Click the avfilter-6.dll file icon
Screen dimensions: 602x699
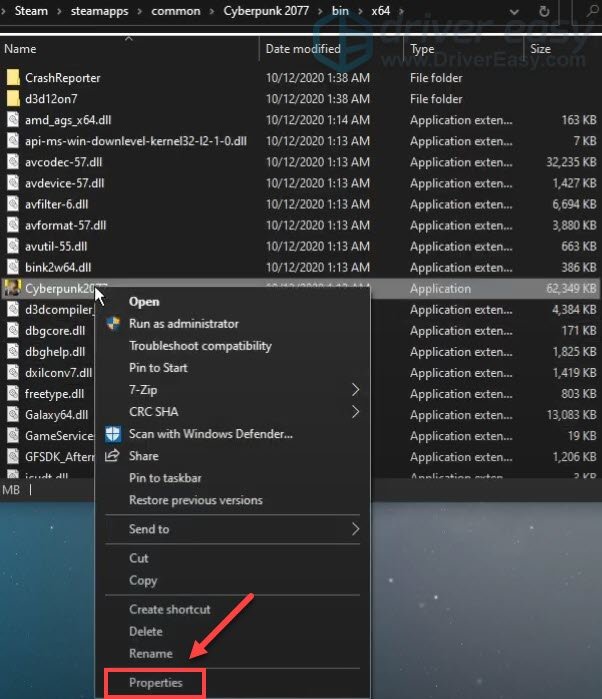(13, 204)
